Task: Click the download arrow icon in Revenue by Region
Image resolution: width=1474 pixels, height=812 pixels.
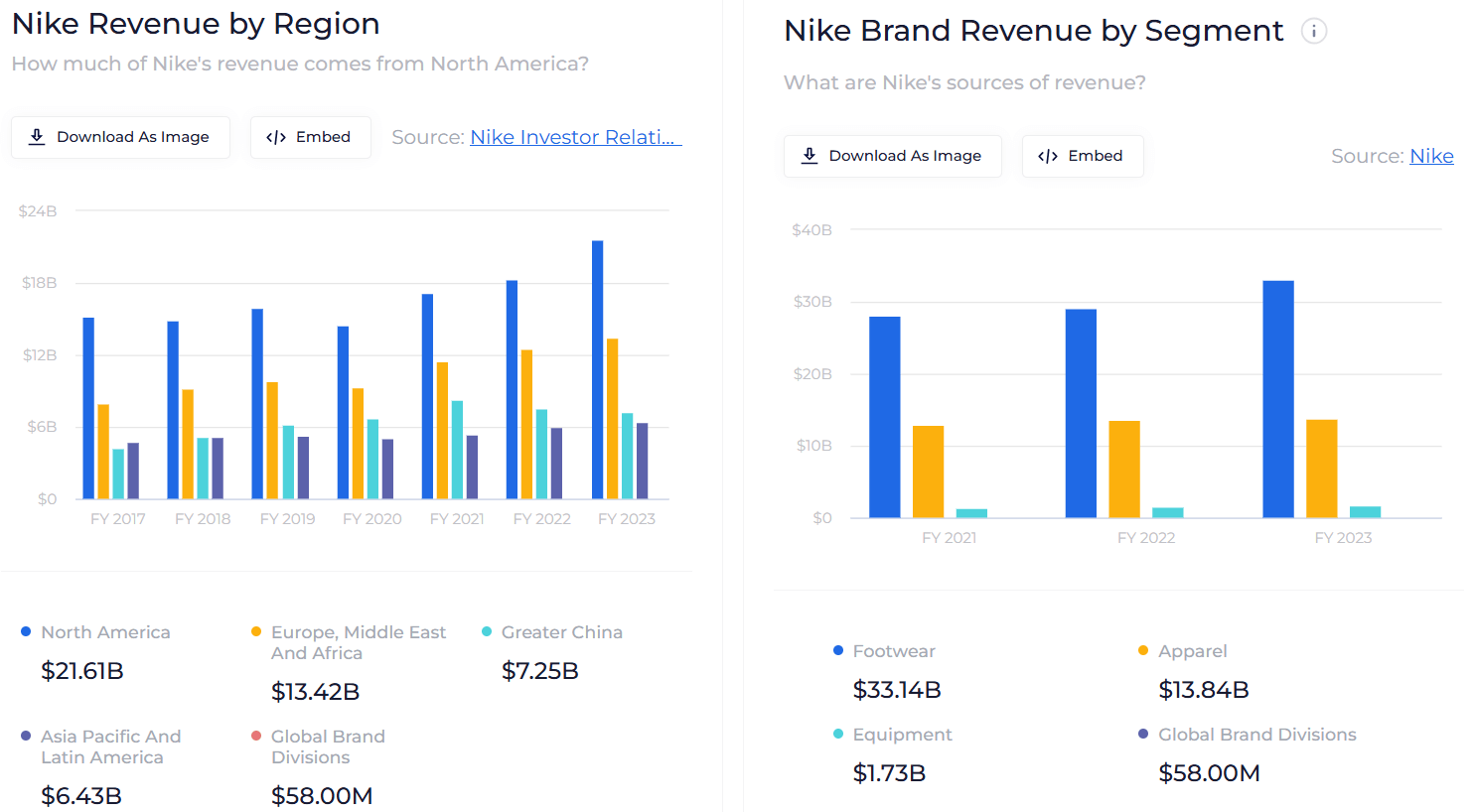Action: pyautogui.click(x=37, y=137)
